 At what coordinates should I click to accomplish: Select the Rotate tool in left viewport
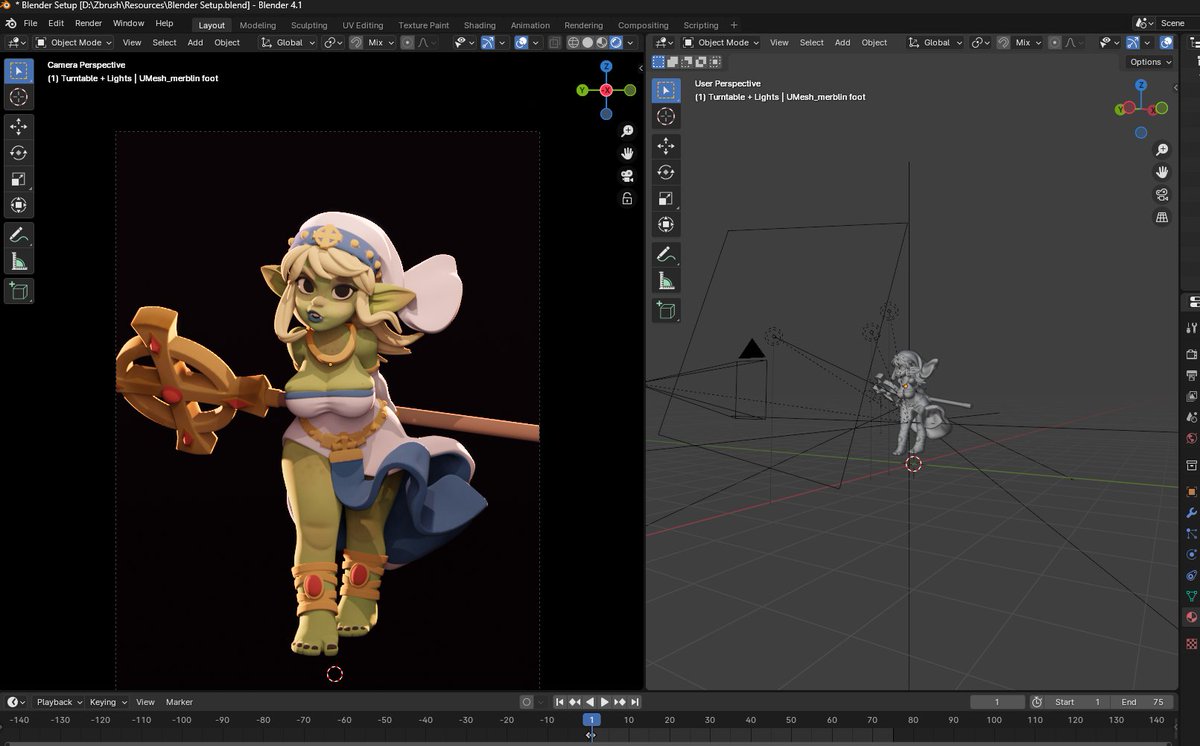click(18, 153)
